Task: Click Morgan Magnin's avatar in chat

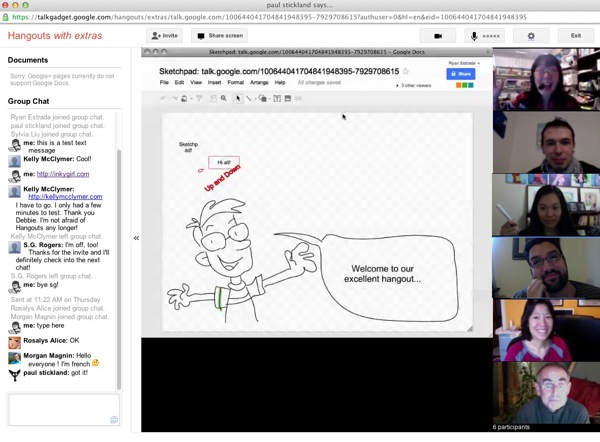Action: coord(15,358)
